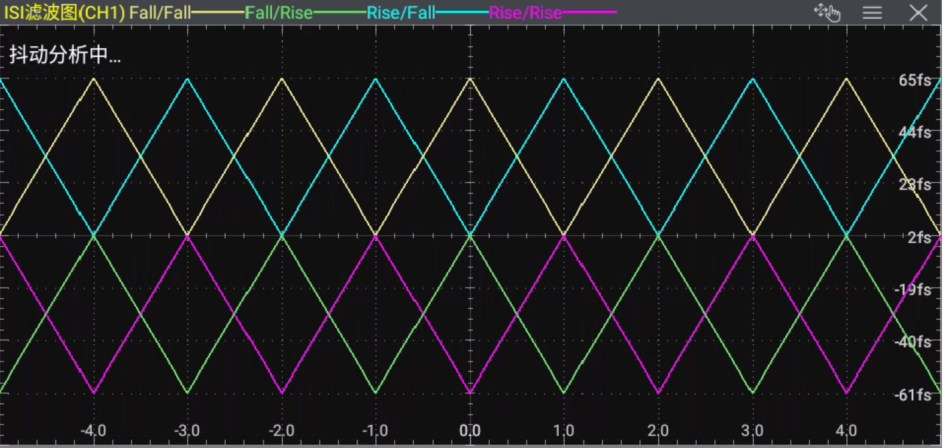Click the -4.0 horizontal axis label
Screen dimensions: 944x448
[x=93, y=431]
